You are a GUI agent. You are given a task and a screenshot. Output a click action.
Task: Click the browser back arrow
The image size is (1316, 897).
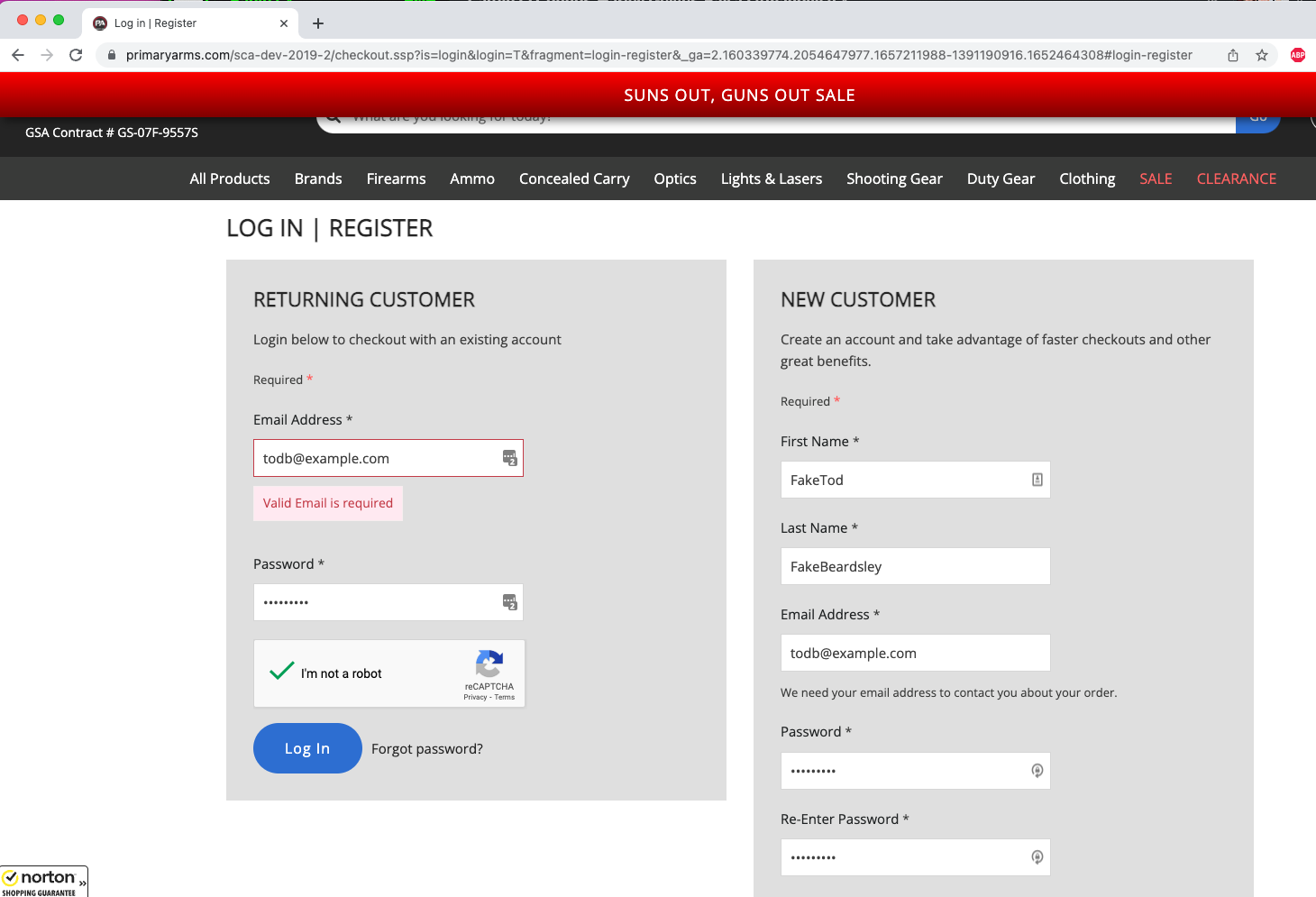point(18,55)
